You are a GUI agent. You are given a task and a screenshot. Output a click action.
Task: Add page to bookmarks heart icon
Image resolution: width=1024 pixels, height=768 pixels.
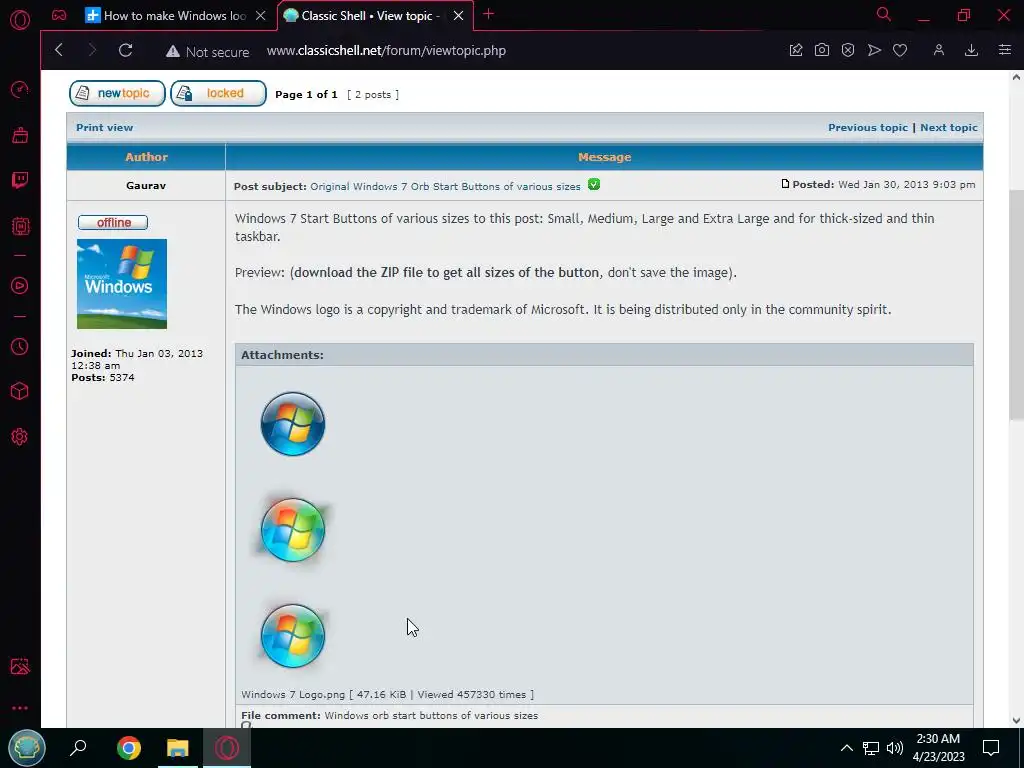coord(900,50)
